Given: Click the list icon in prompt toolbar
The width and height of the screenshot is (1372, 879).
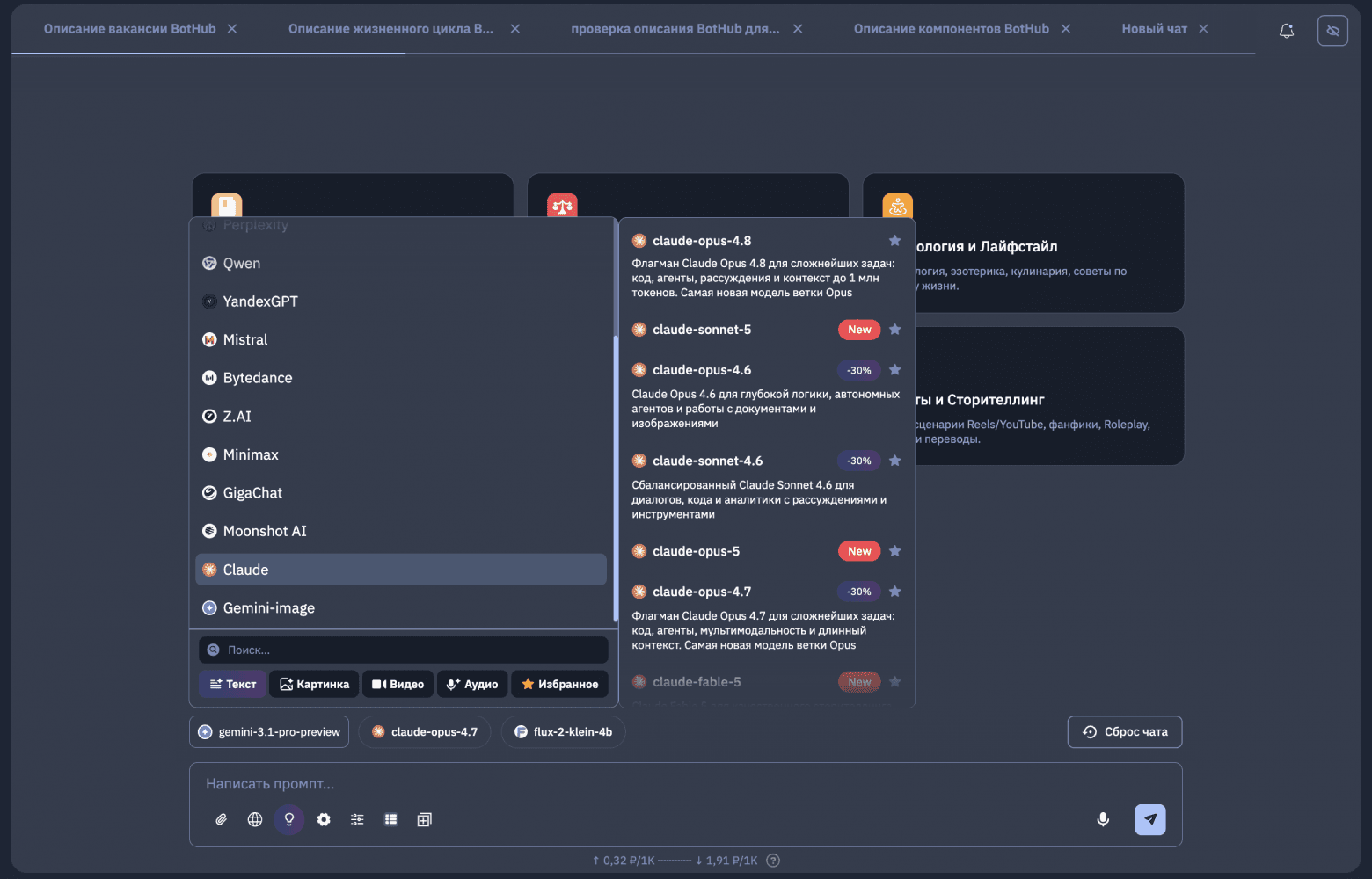Looking at the screenshot, I should [x=391, y=820].
